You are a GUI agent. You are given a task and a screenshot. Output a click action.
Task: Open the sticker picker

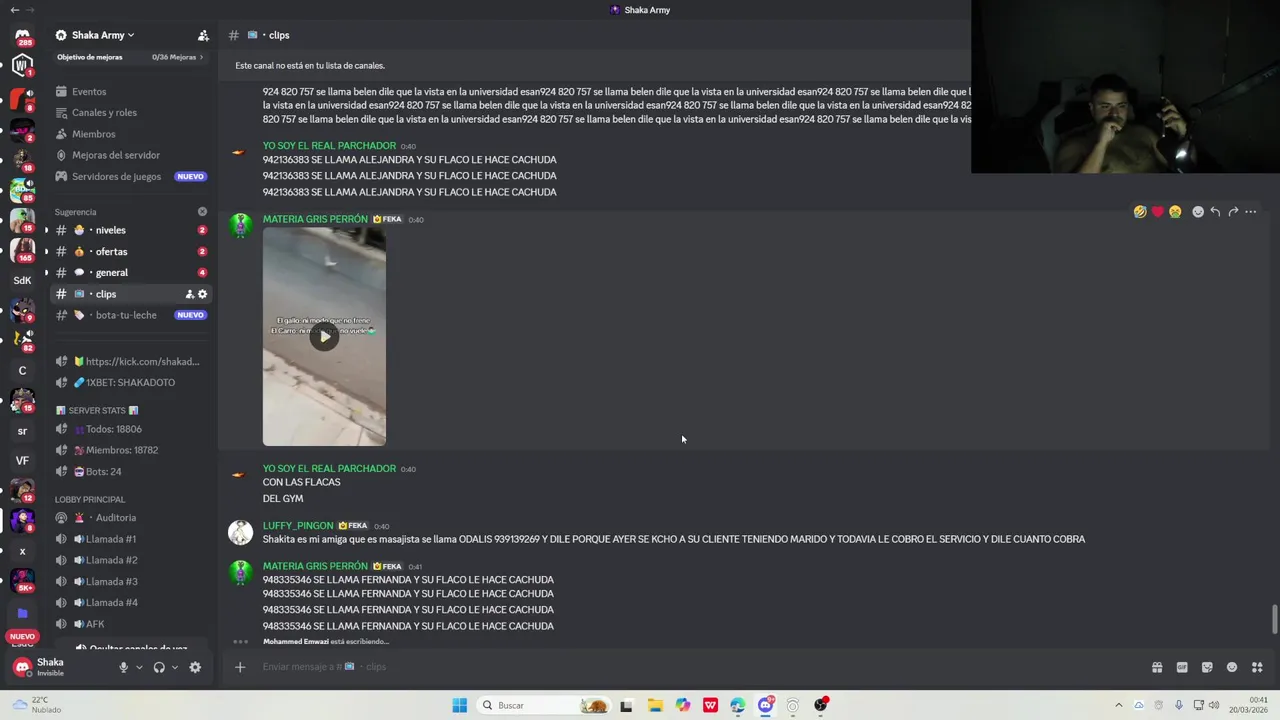point(1207,667)
